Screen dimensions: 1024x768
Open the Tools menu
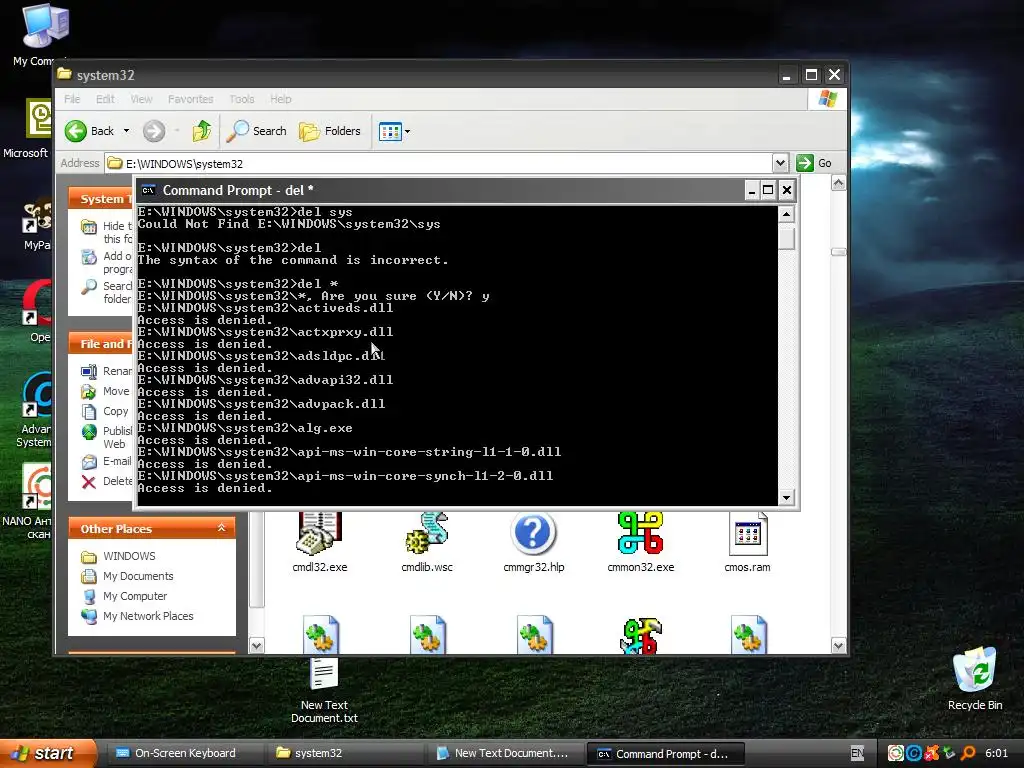point(242,99)
